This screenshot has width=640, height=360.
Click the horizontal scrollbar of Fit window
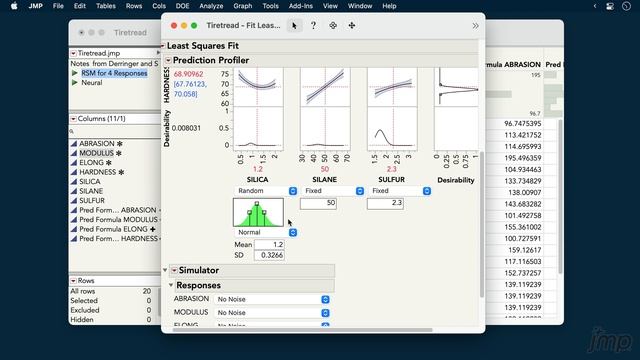(x=302, y=330)
